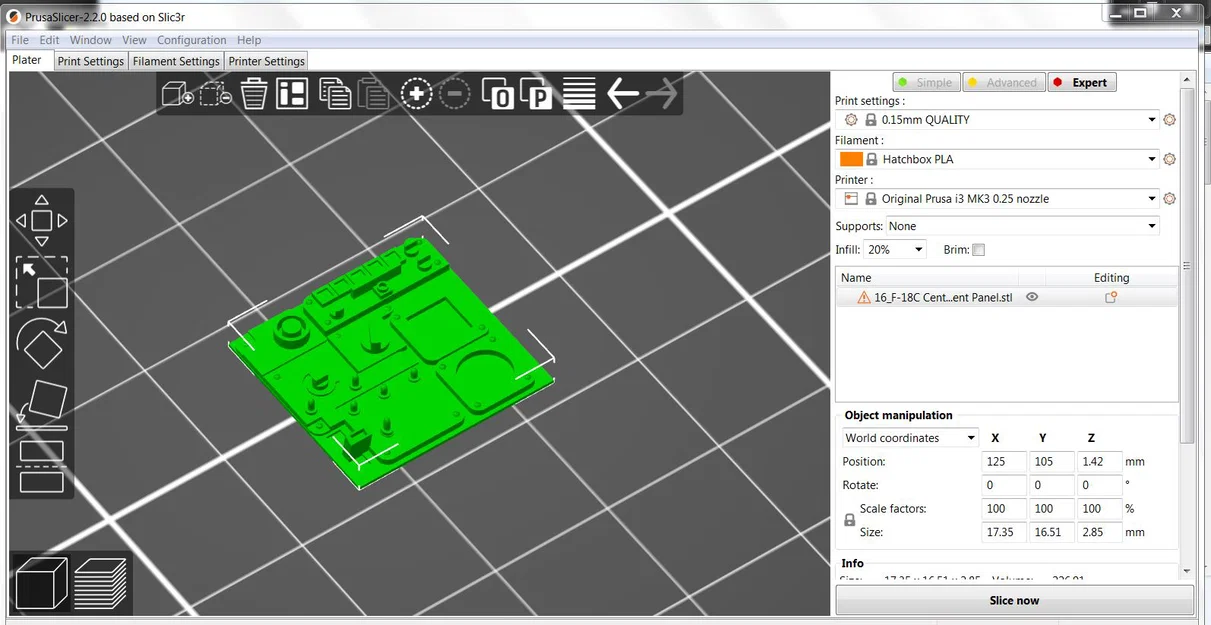Click the Position Z input field
The image size is (1211, 625).
1100,462
